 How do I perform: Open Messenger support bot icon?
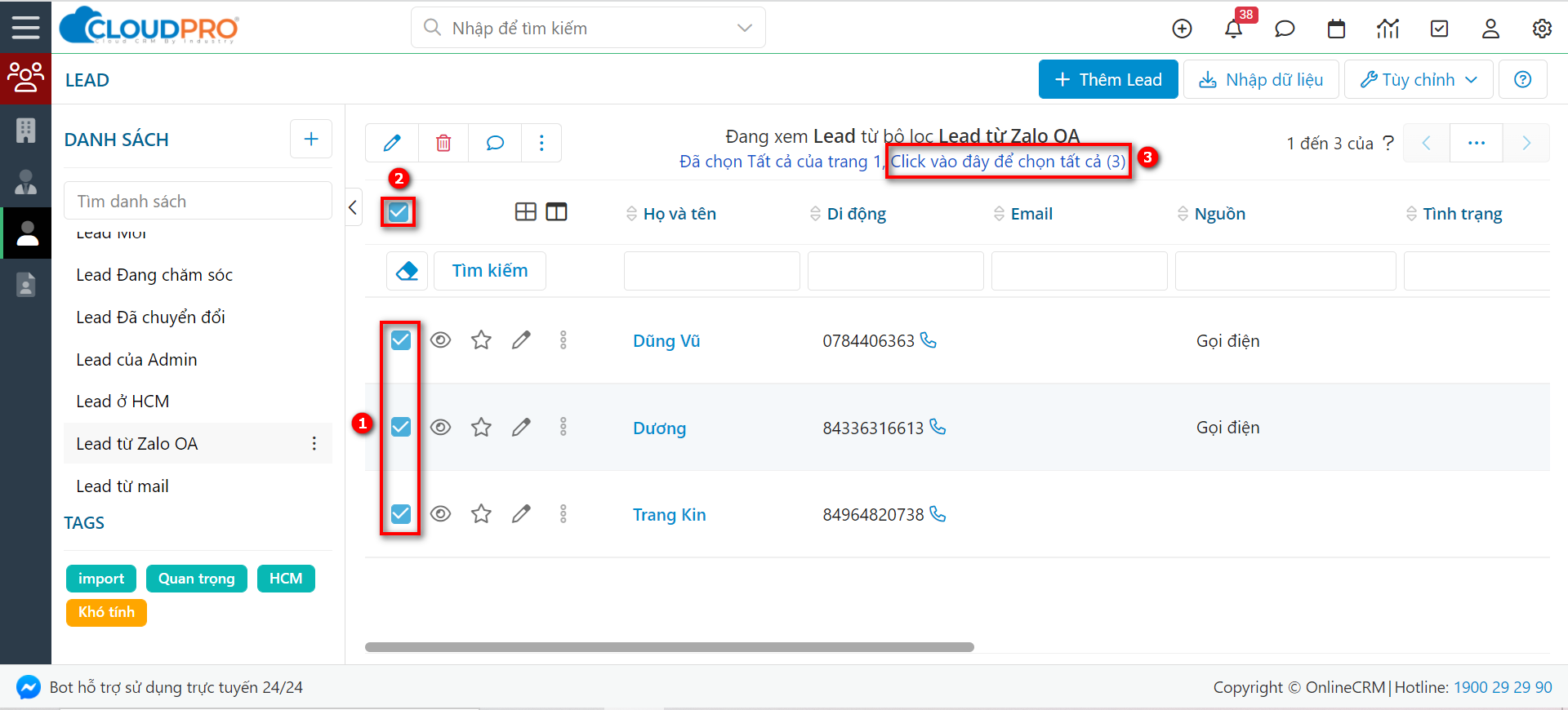pos(29,687)
